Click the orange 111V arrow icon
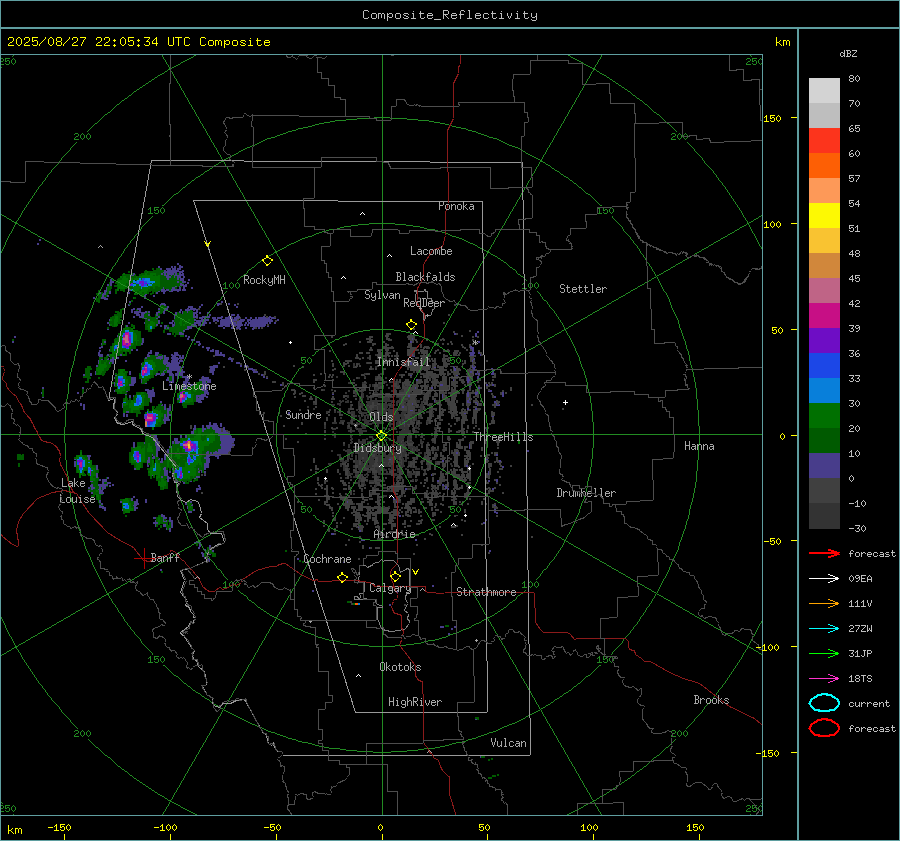900x841 pixels. [824, 603]
